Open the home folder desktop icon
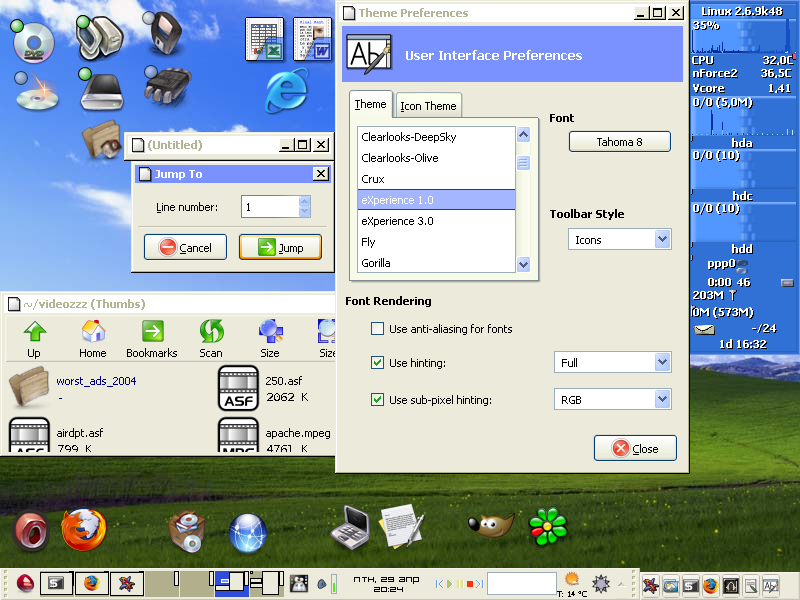 (x=102, y=138)
